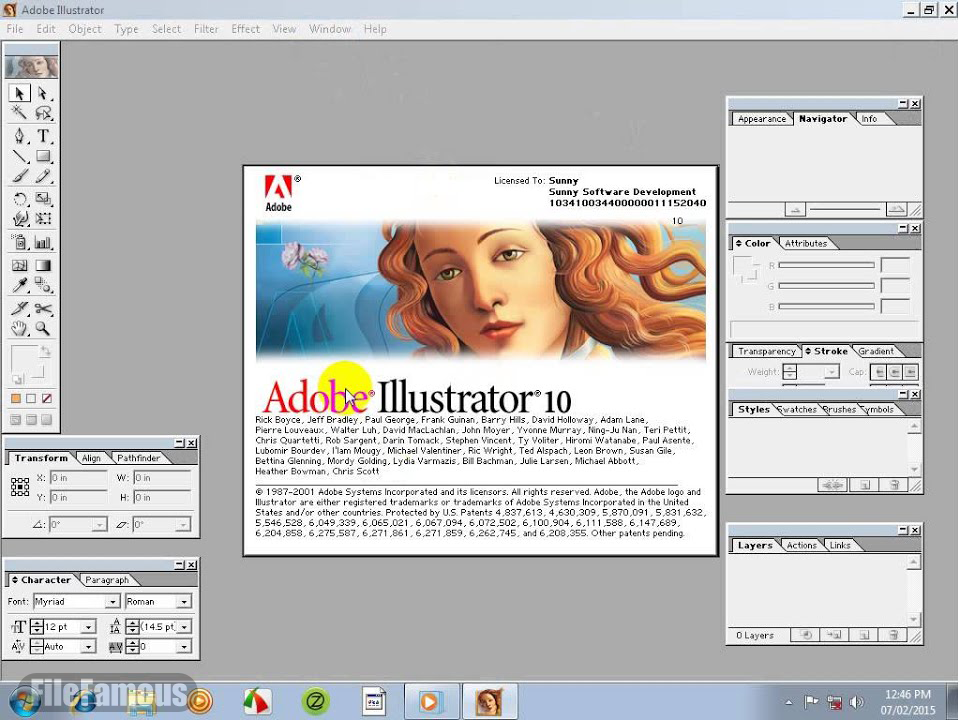Click the G color slider
This screenshot has width=958, height=720.
point(827,286)
